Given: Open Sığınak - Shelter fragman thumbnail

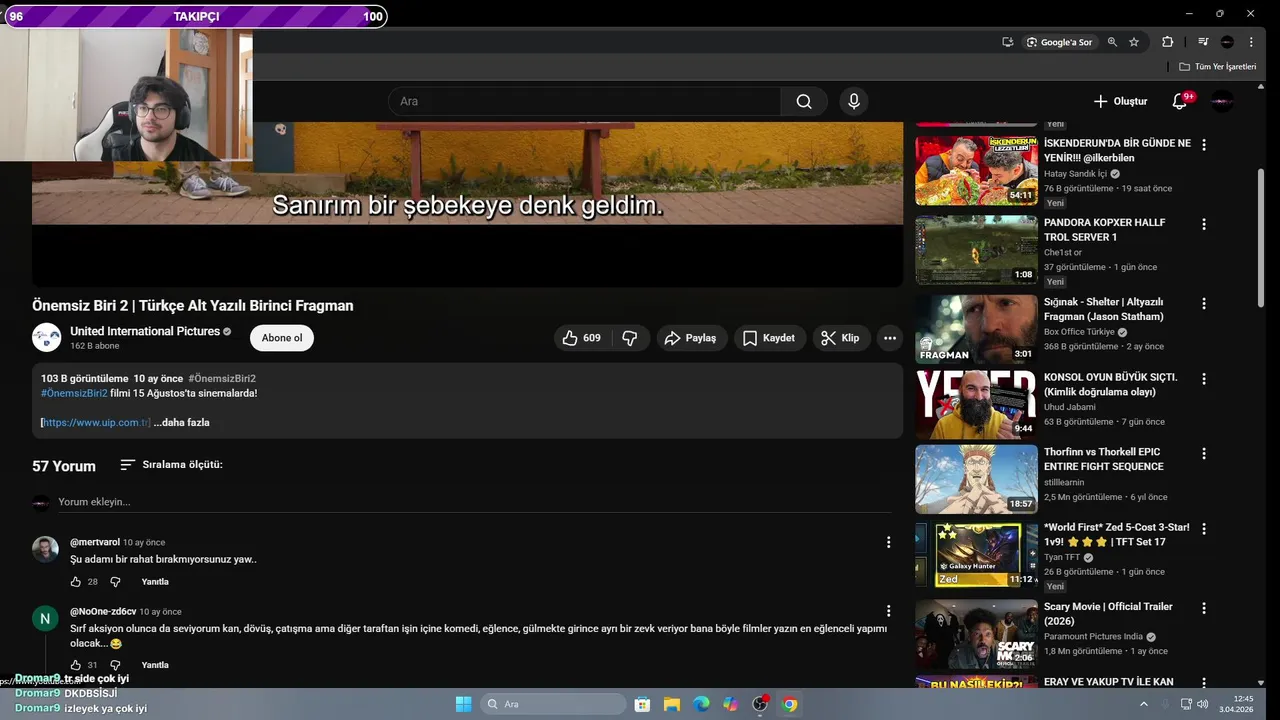Looking at the screenshot, I should [976, 329].
